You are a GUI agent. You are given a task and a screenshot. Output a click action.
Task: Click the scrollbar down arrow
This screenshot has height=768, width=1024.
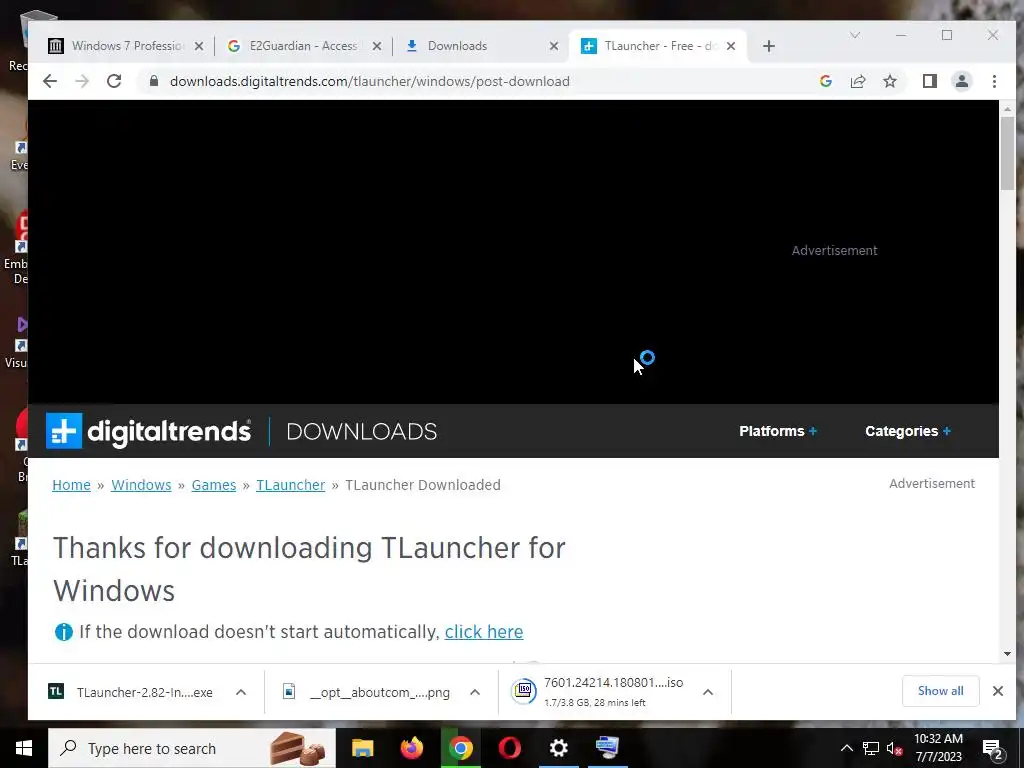pos(1007,654)
